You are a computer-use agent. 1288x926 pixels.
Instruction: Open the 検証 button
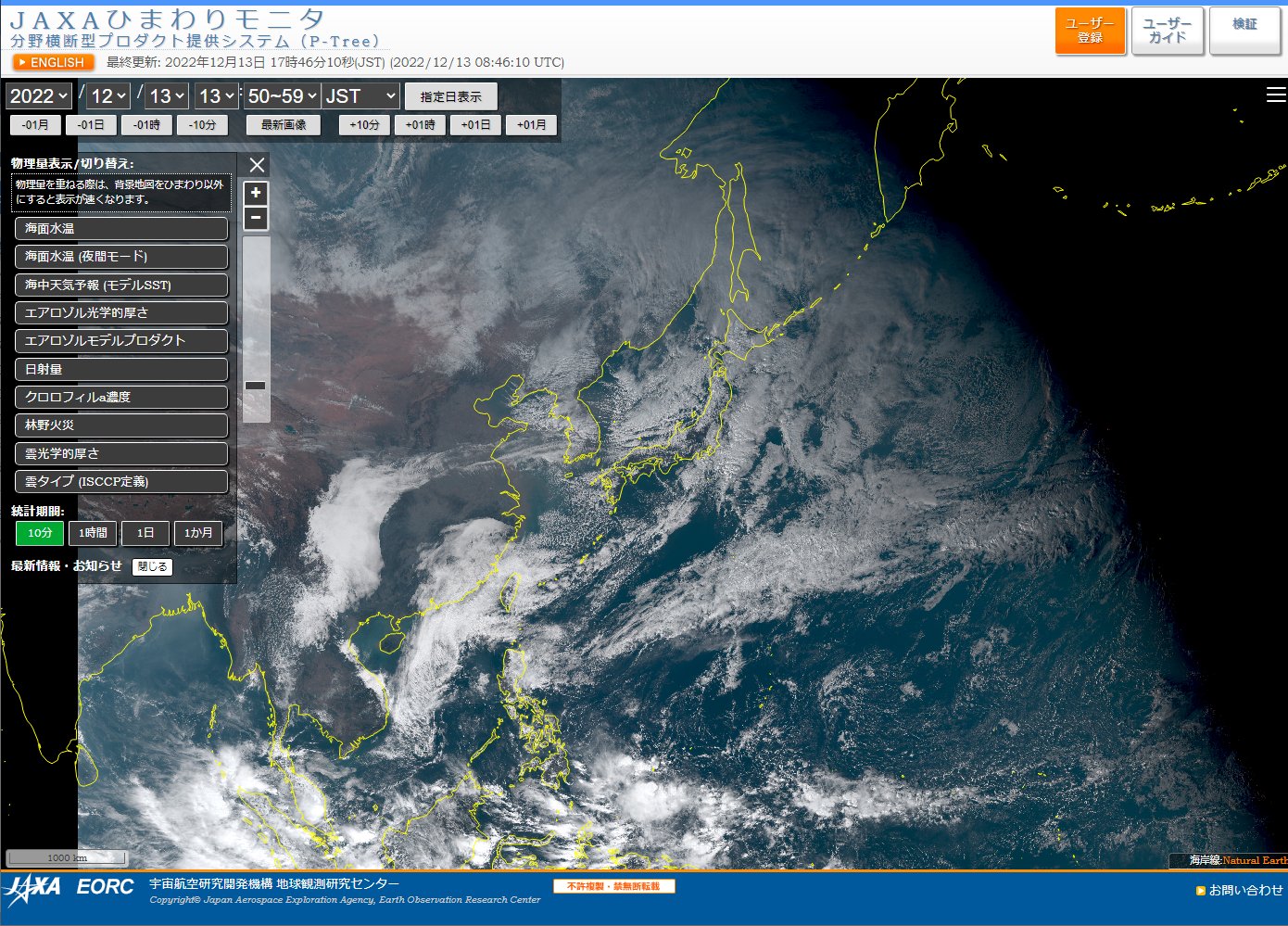[x=1244, y=31]
